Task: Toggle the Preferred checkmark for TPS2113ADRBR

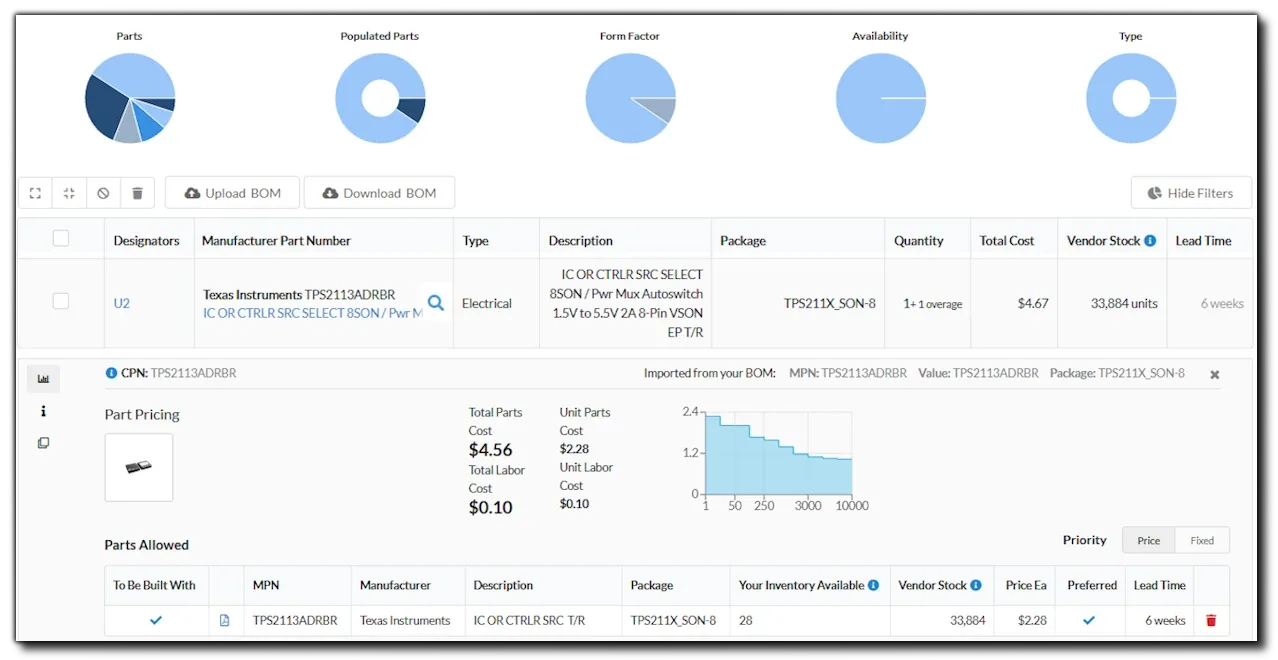Action: [x=1089, y=620]
